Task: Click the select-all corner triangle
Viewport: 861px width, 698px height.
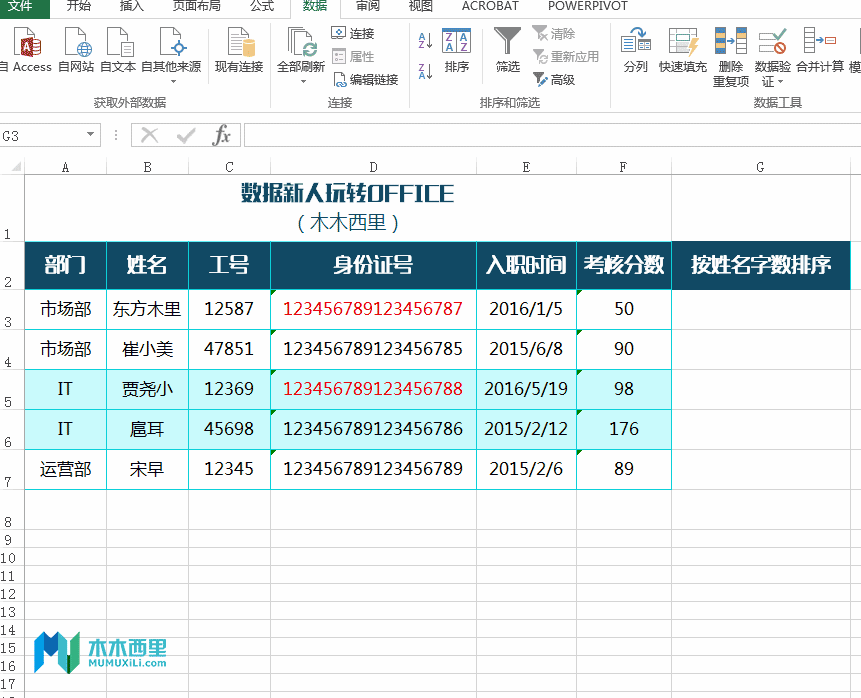Action: click(x=16, y=166)
